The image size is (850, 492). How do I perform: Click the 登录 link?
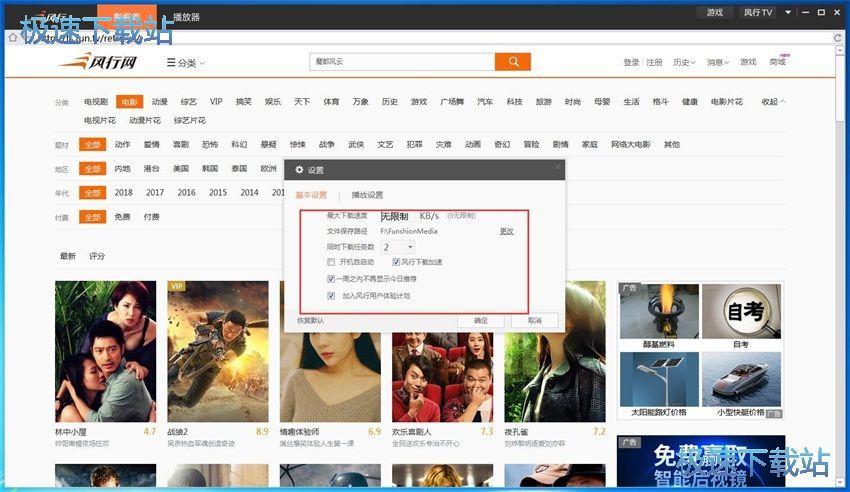[631, 62]
